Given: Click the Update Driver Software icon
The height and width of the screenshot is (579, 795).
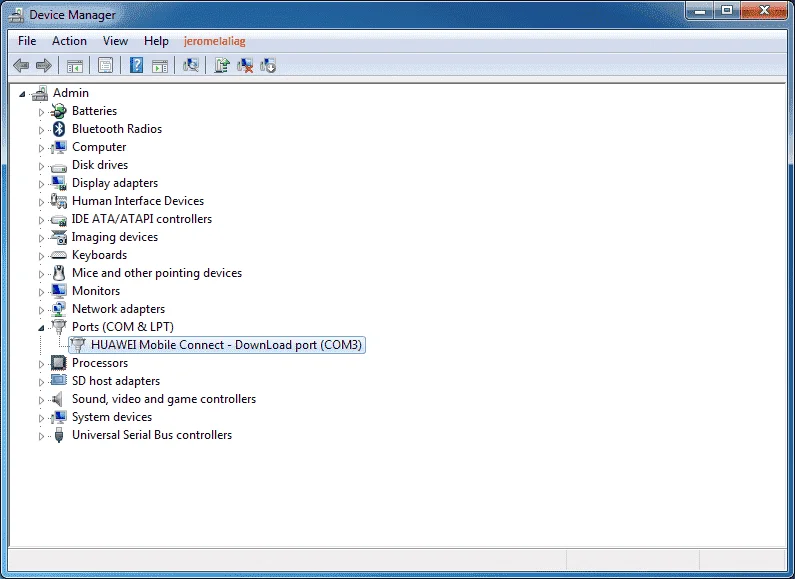Looking at the screenshot, I should tap(222, 65).
